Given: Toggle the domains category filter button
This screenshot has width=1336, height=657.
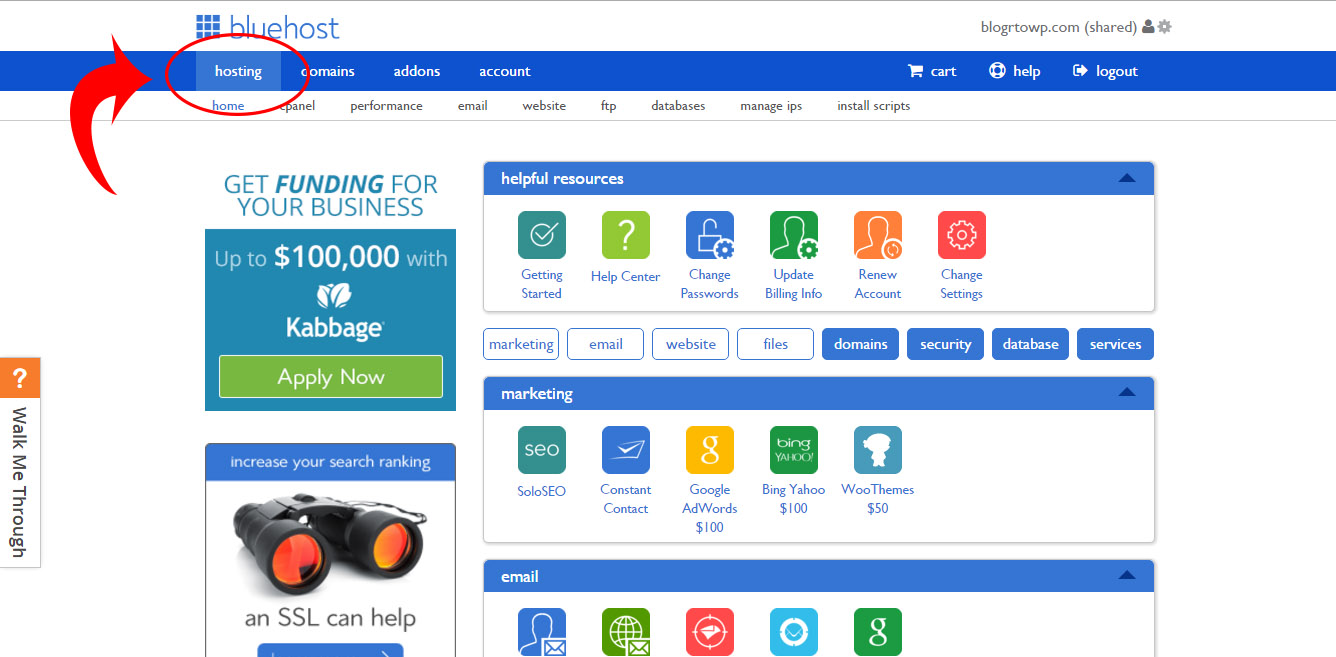Looking at the screenshot, I should (x=861, y=344).
